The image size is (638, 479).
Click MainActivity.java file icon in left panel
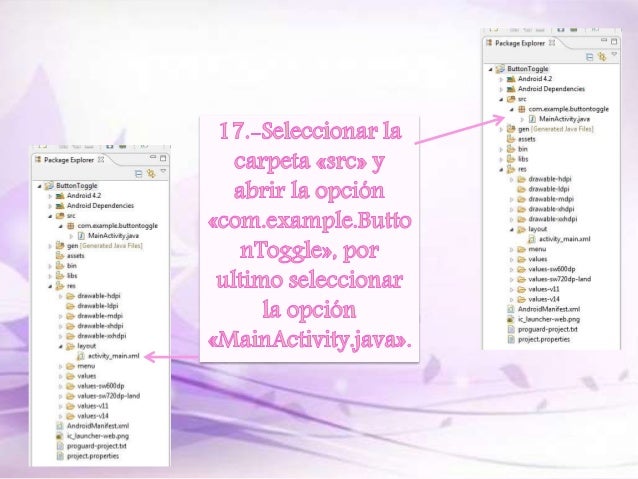pos(81,236)
